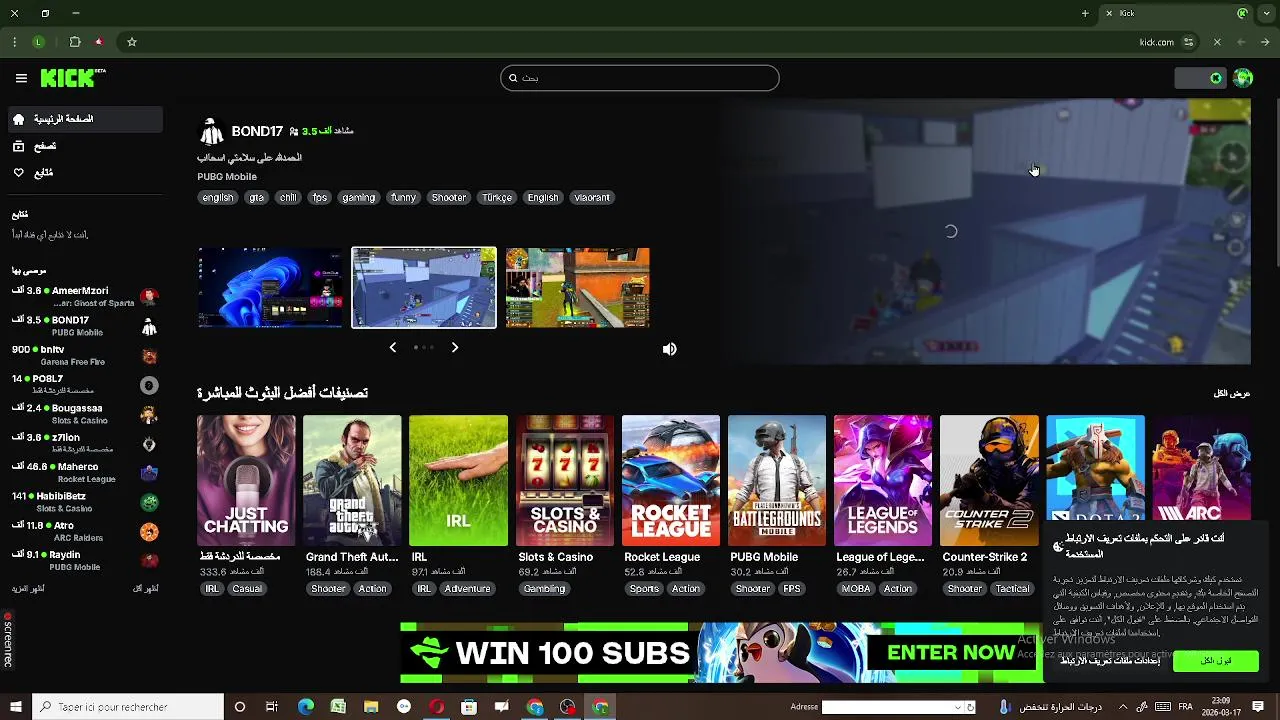
Task: Expand more recommended channels in sidebar
Action: pyautogui.click(x=28, y=588)
